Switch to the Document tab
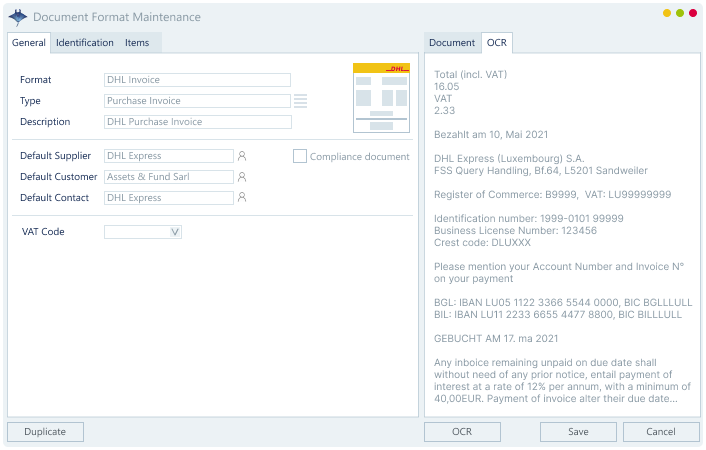 [452, 43]
